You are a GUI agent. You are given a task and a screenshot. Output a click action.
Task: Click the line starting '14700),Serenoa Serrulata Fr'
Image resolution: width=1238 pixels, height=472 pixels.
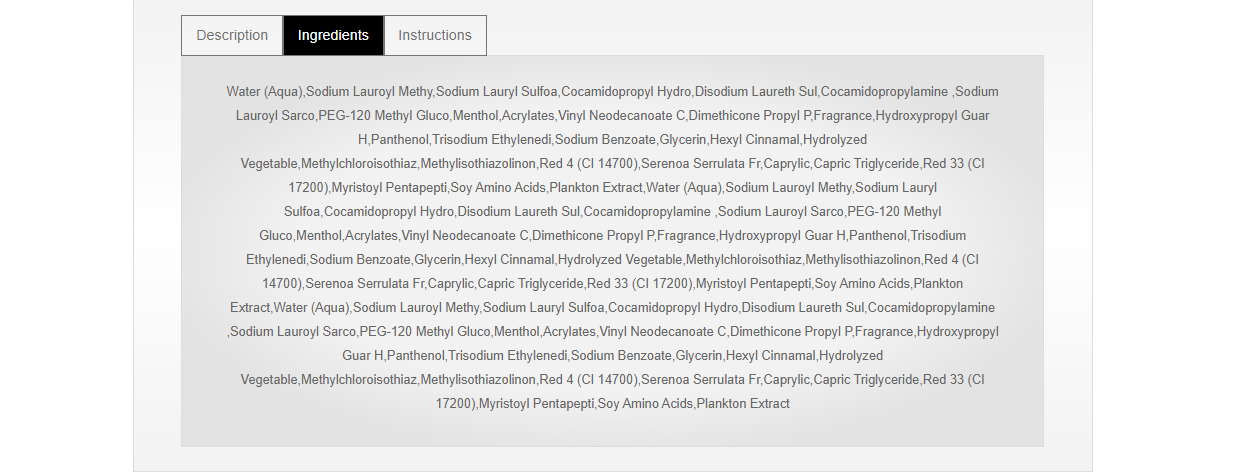[612, 284]
